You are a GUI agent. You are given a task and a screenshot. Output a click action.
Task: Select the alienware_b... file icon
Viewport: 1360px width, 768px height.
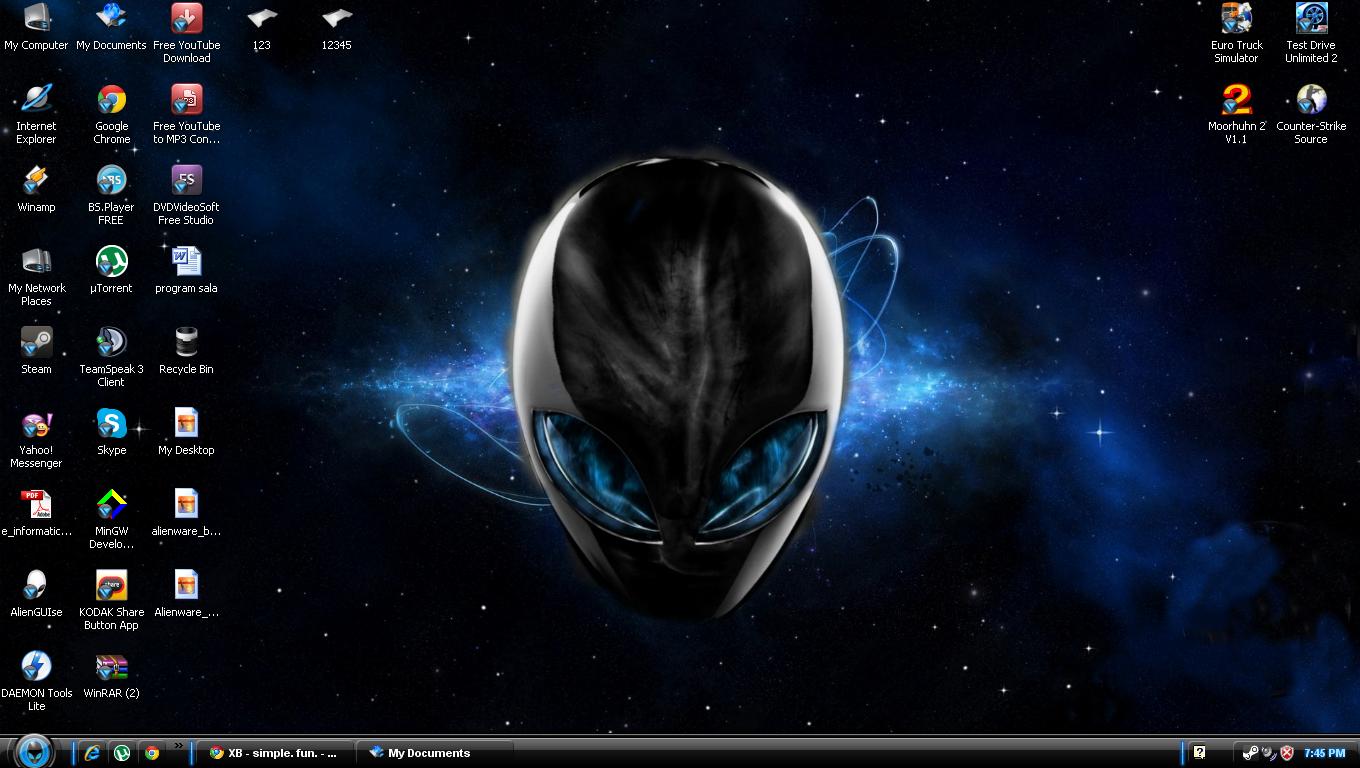186,513
